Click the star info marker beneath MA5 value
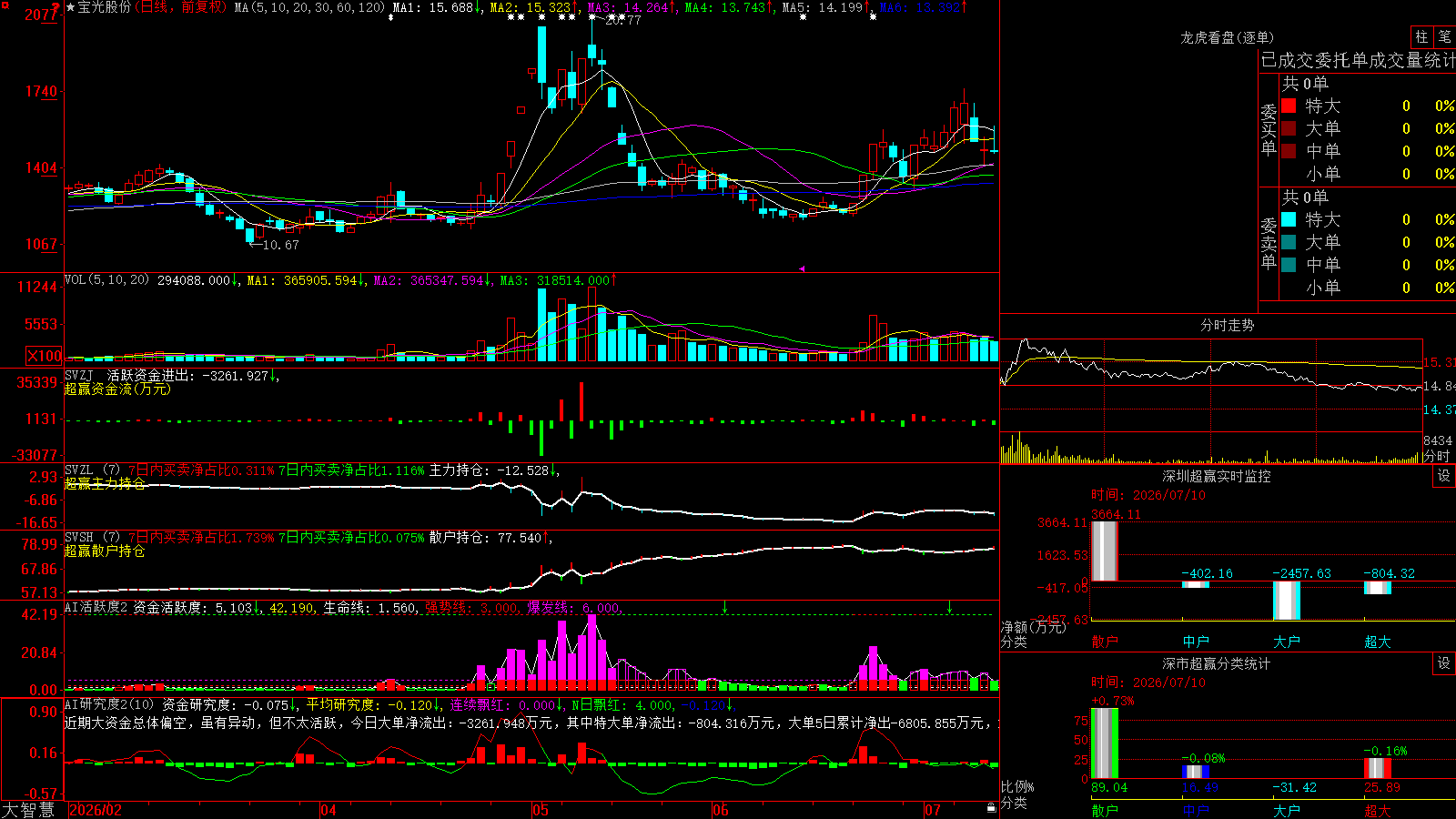 click(803, 17)
